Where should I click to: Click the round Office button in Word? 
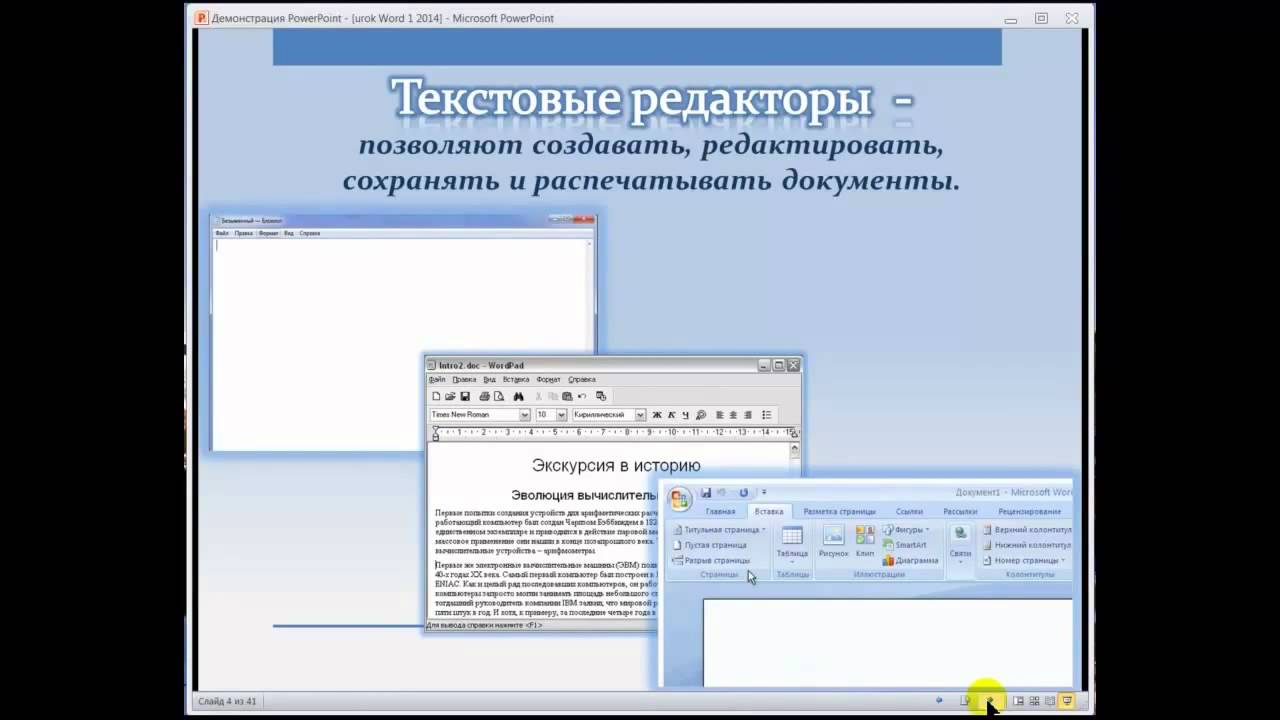click(680, 499)
